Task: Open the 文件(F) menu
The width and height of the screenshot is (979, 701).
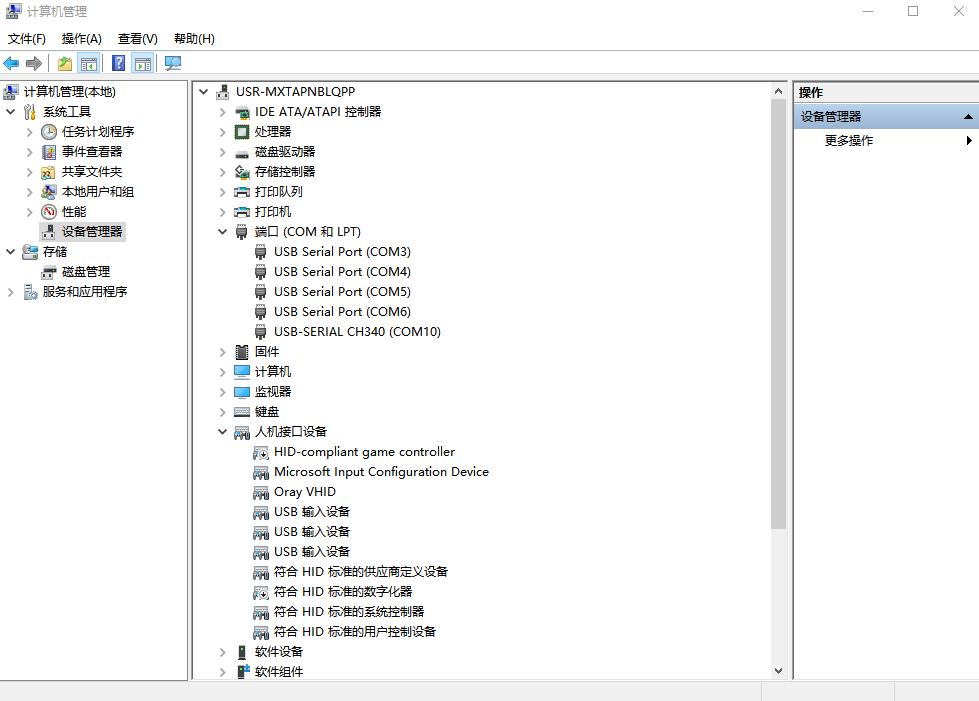Action: 27,39
